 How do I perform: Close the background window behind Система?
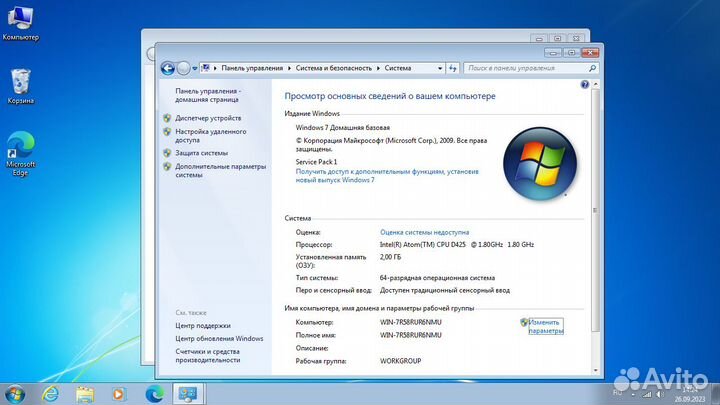pyautogui.click(x=576, y=38)
